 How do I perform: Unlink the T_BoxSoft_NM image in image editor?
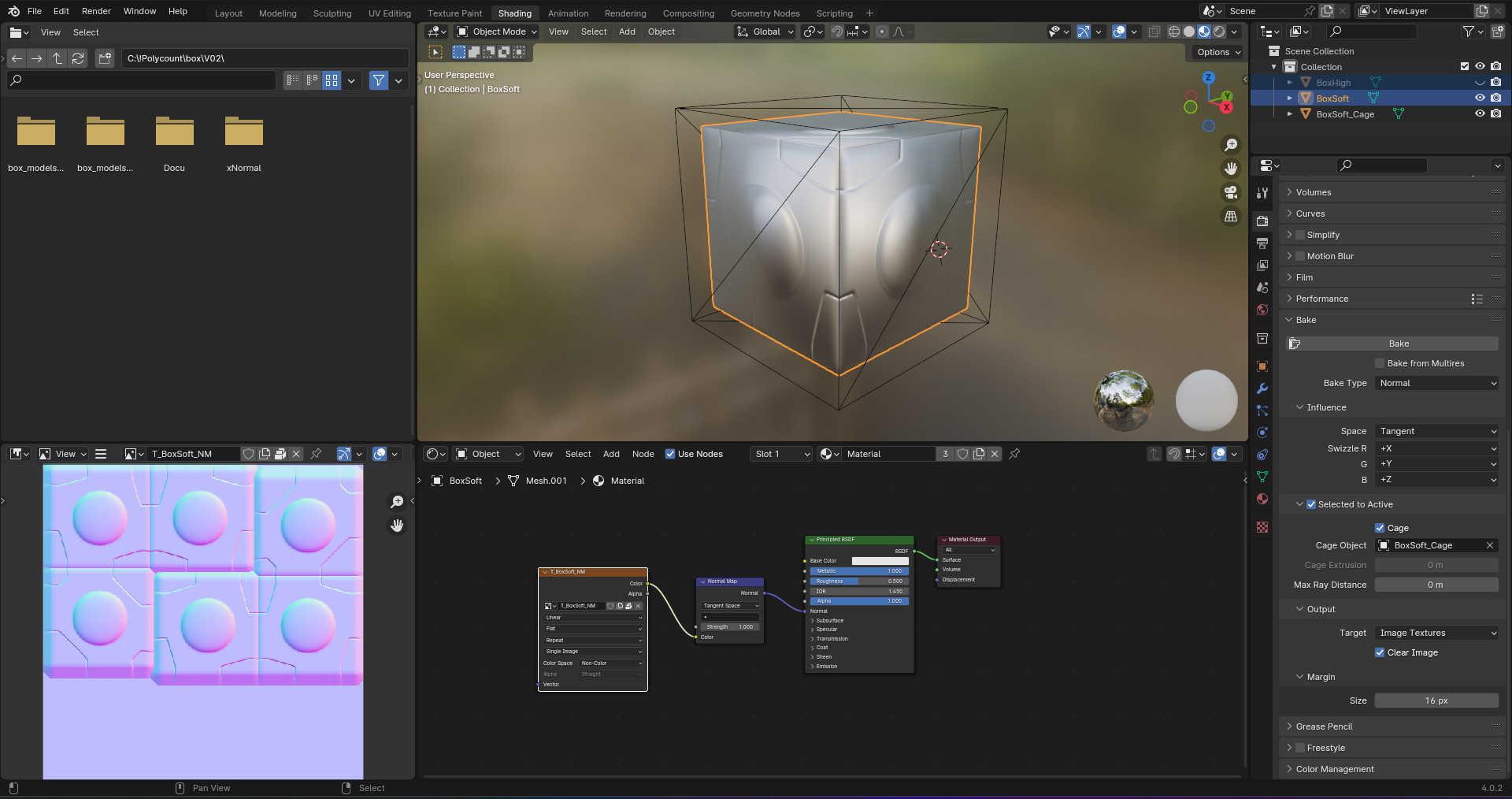296,454
